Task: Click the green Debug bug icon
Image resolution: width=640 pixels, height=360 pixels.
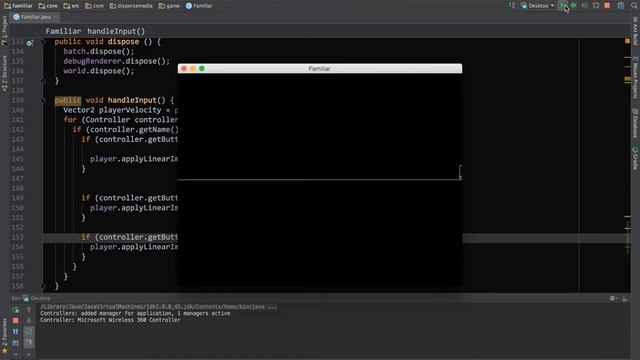Action: pos(573,6)
